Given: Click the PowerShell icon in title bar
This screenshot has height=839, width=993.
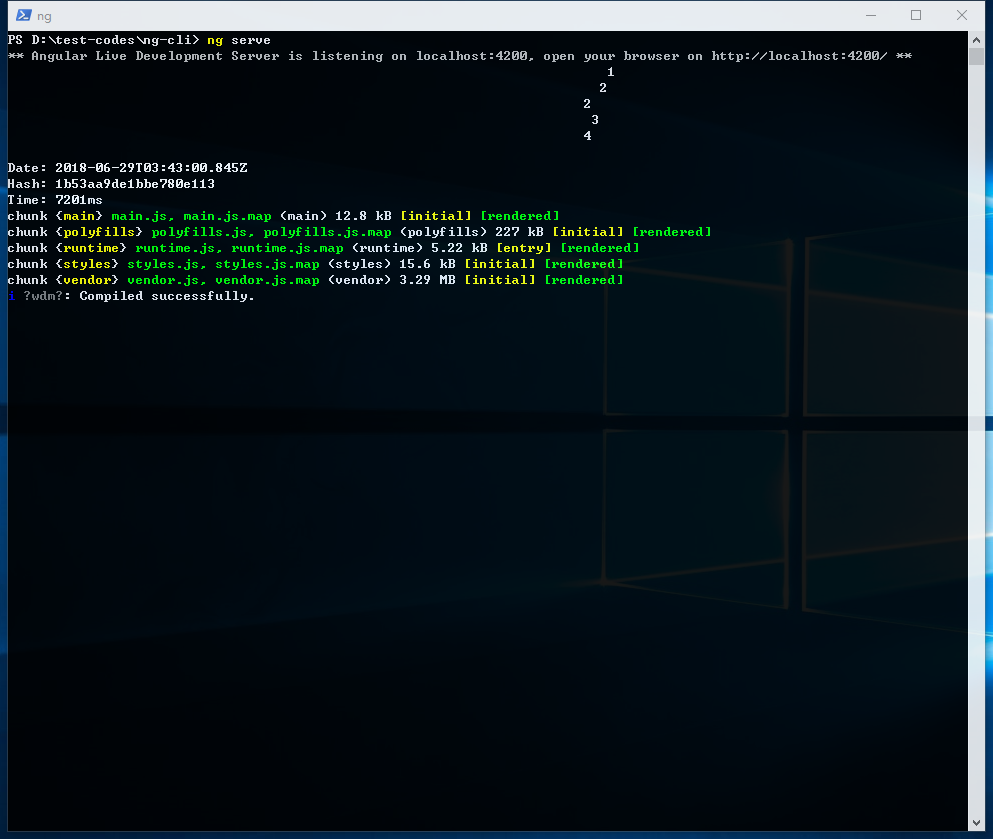Looking at the screenshot, I should coord(23,15).
